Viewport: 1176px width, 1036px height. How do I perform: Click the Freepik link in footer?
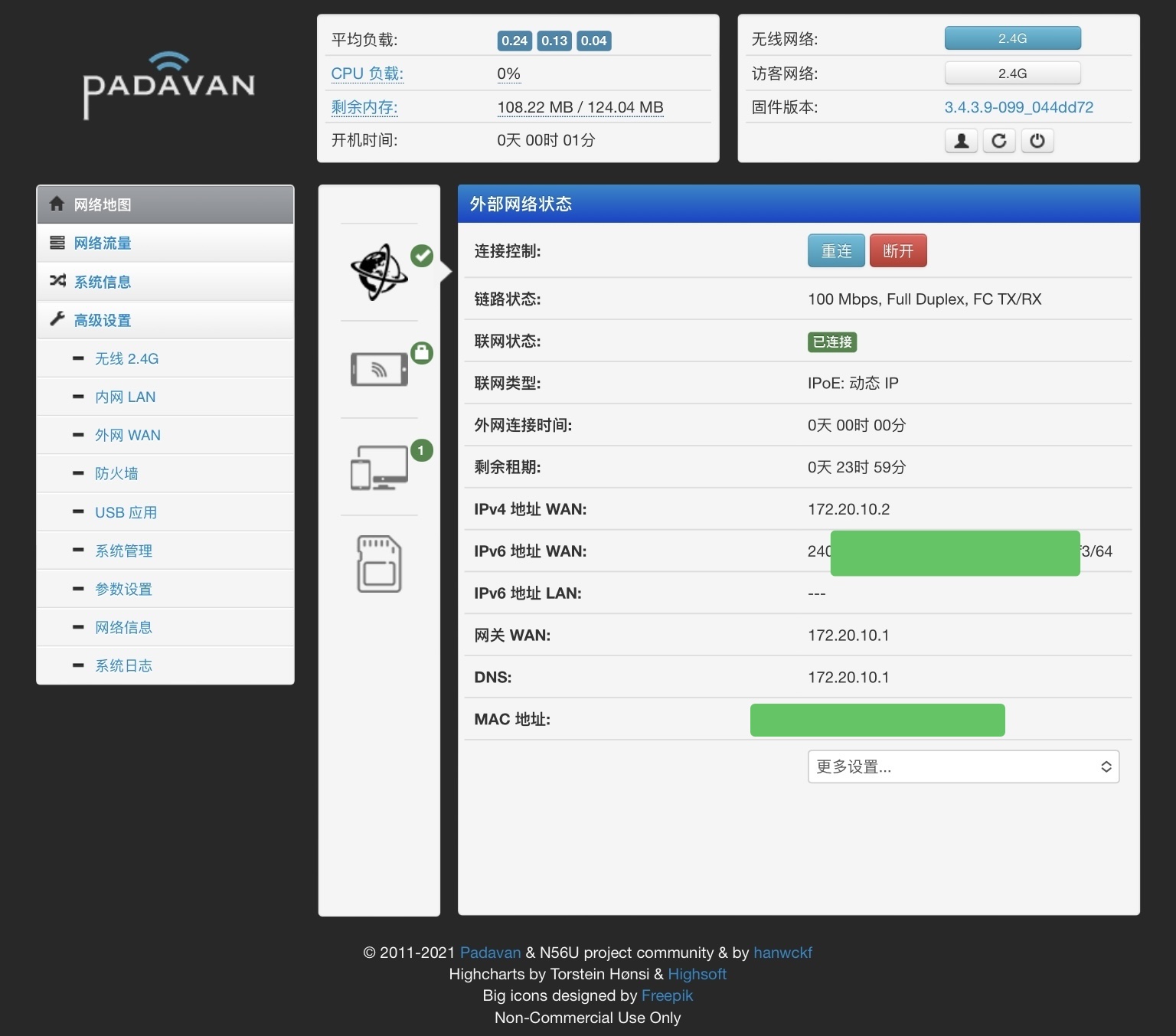click(x=667, y=995)
